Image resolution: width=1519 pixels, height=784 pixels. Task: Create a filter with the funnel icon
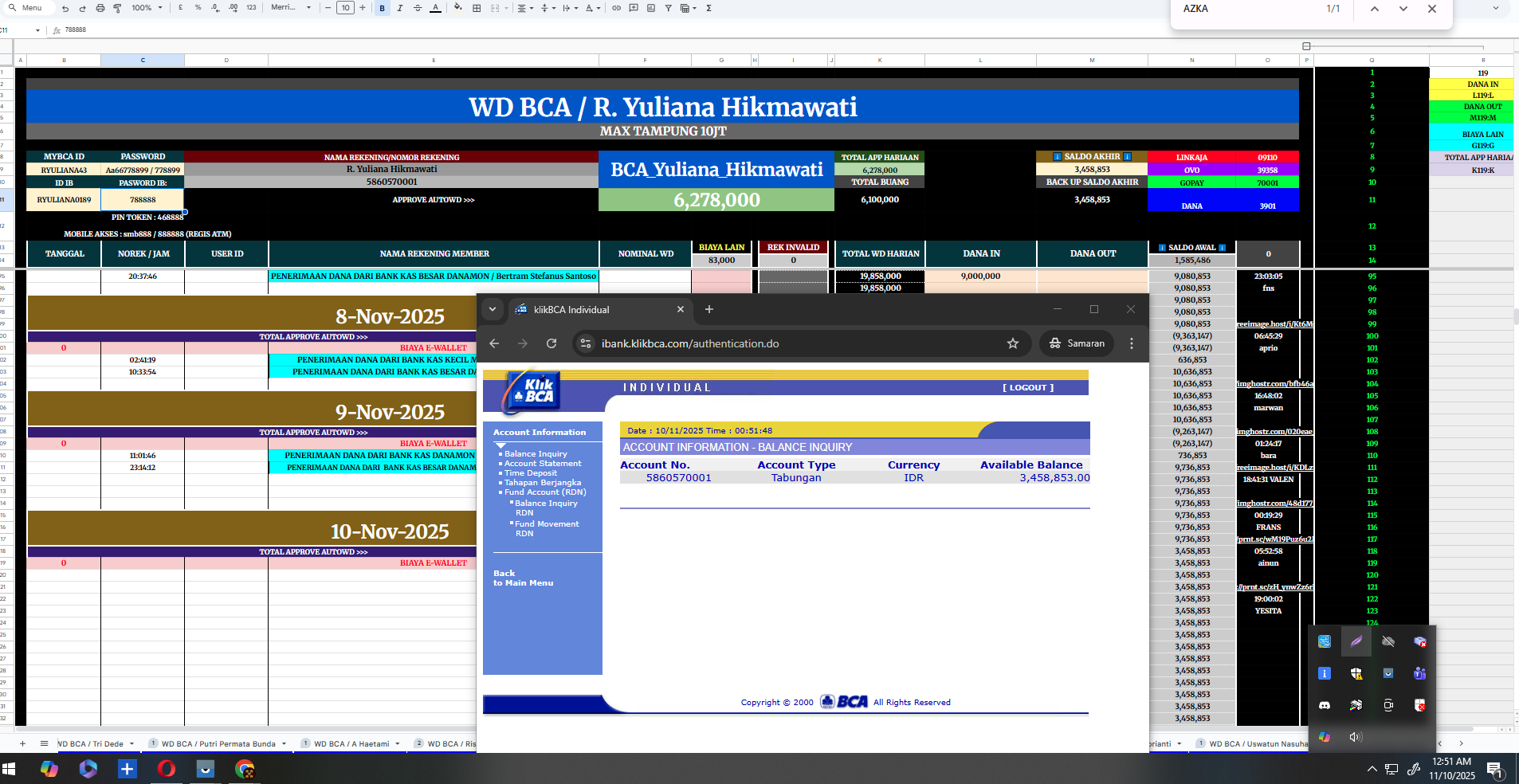[x=668, y=8]
